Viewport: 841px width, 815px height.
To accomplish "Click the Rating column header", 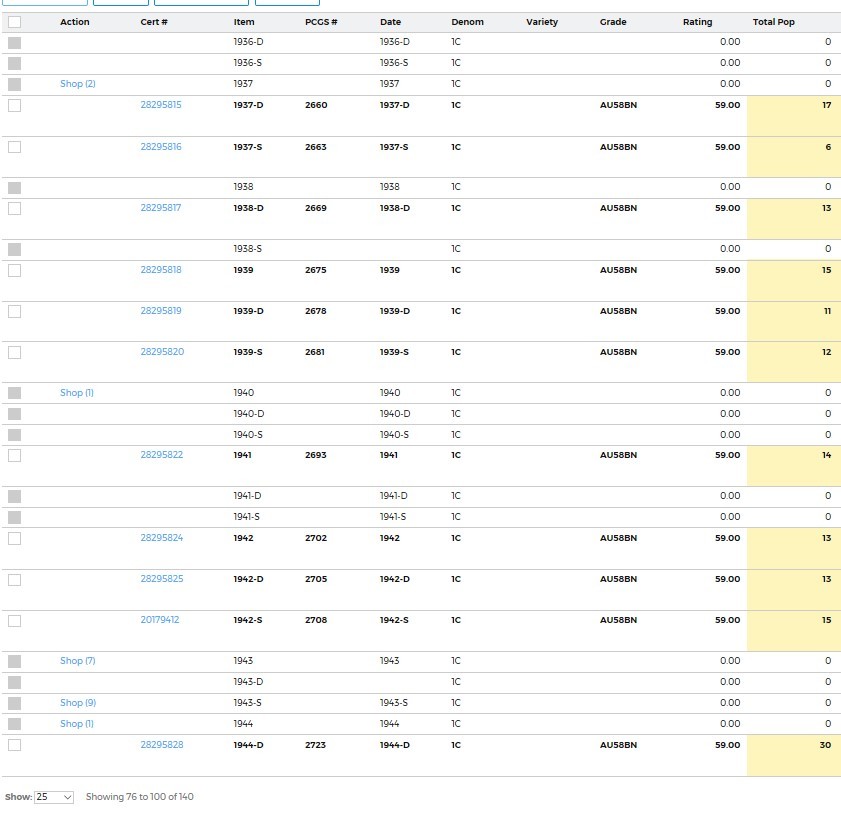I will (x=697, y=22).
